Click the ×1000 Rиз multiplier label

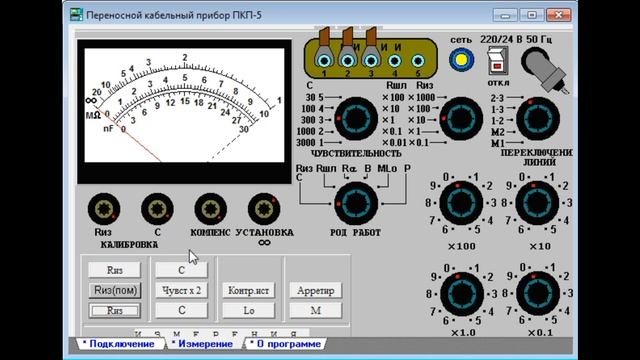coord(421,98)
